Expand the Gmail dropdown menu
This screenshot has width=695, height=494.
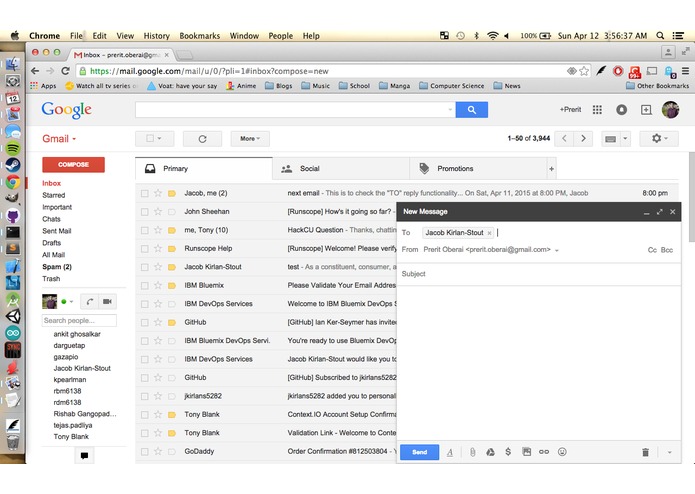pyautogui.click(x=59, y=139)
